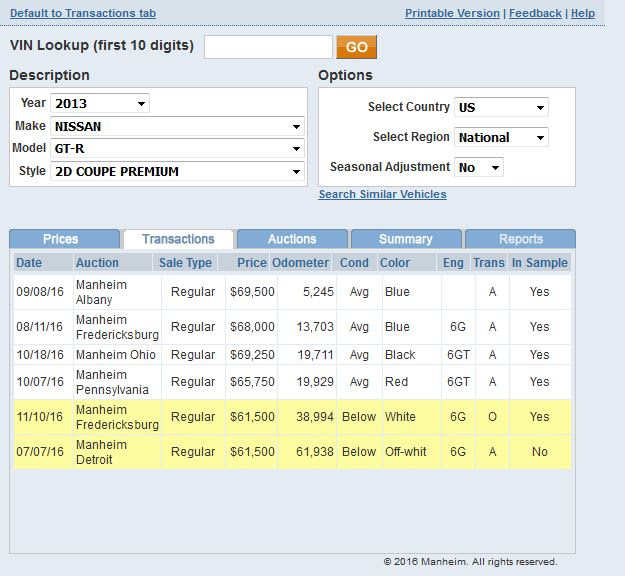Open the Select Country dropdown
Image resolution: width=625 pixels, height=576 pixels.
501,107
